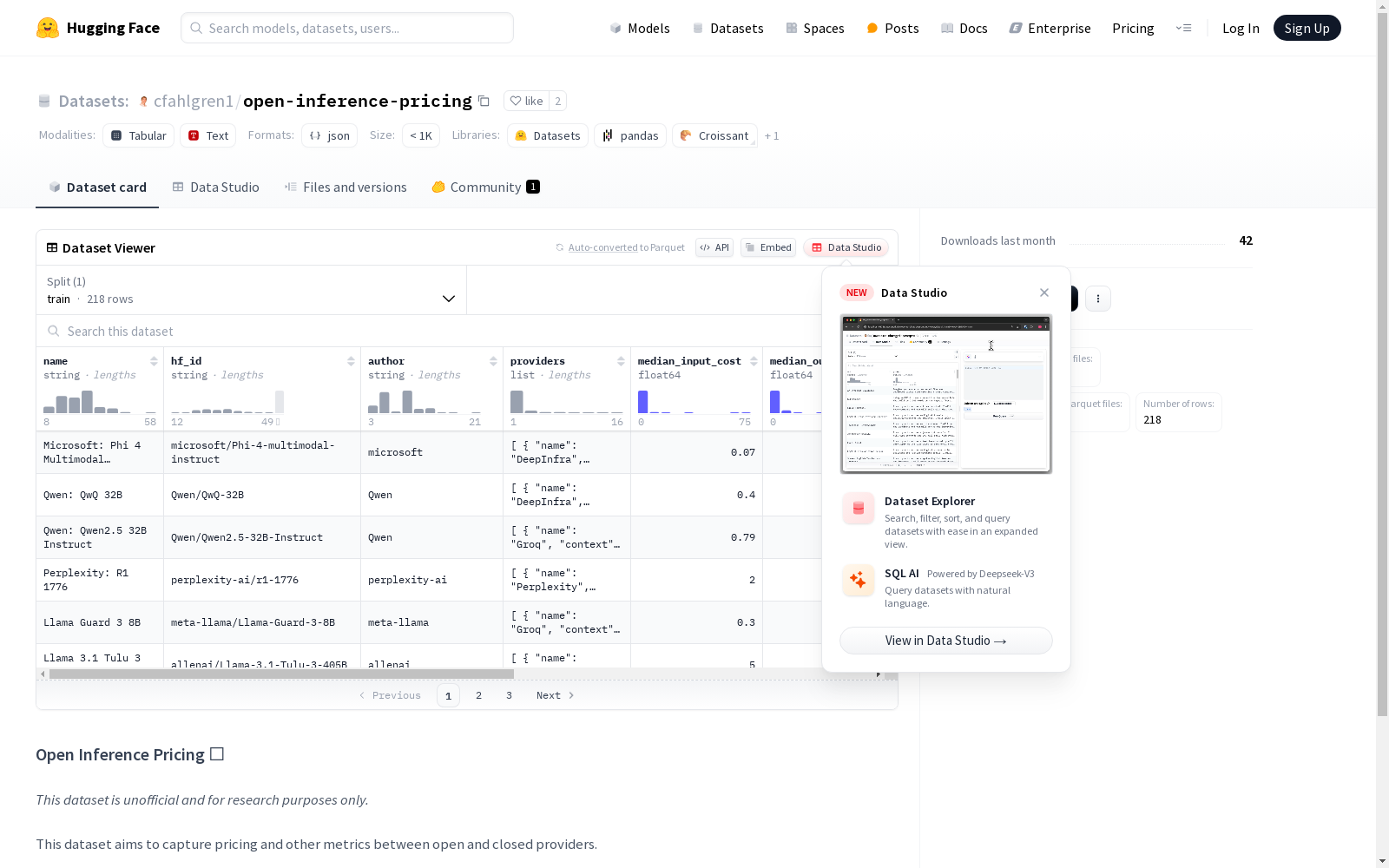Screen dimensions: 1389x868
Task: Click the cell "perplexity-ai/r1-1776"
Action: pos(262,580)
